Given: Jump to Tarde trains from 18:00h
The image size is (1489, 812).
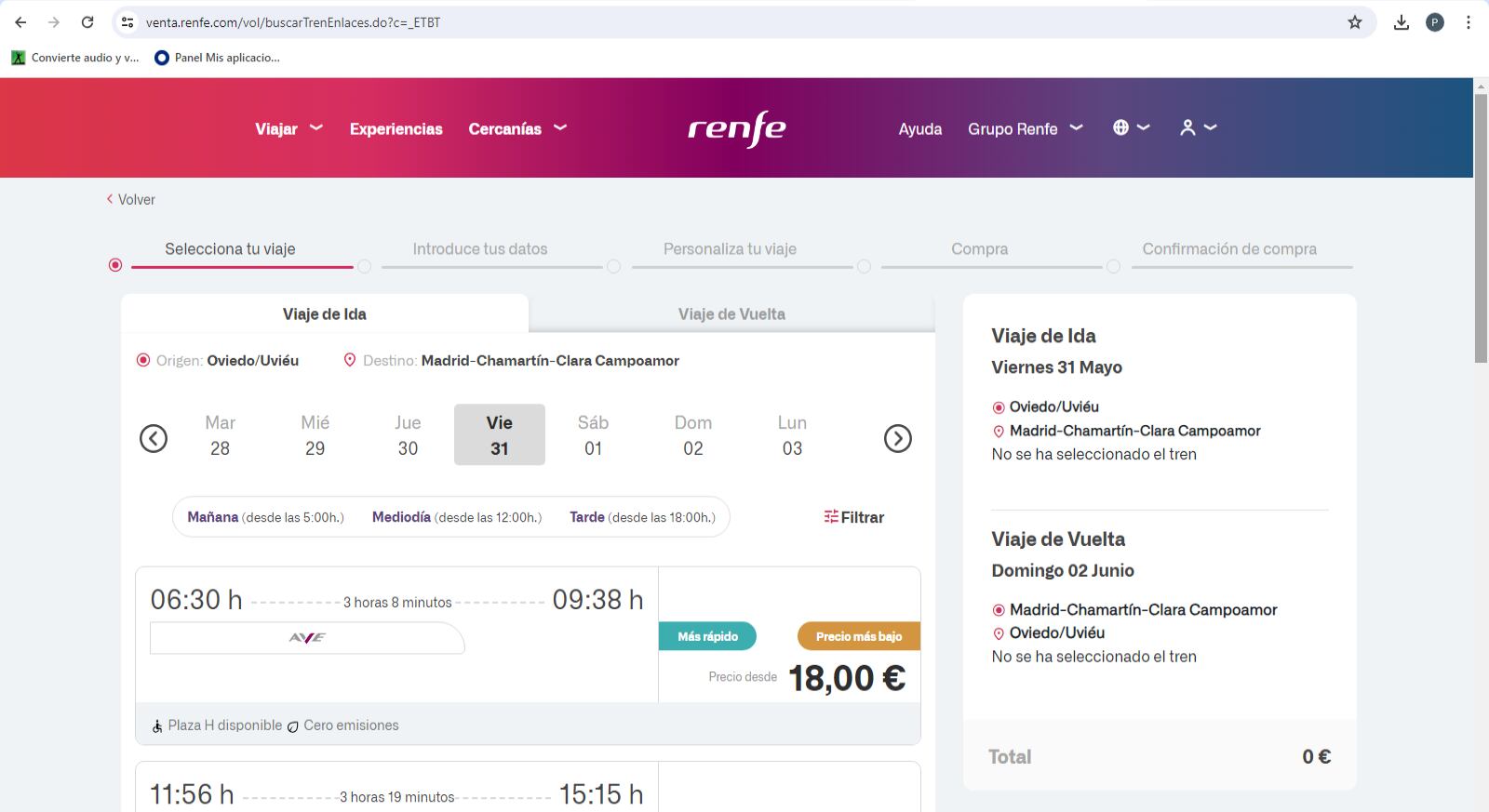Looking at the screenshot, I should (x=642, y=517).
